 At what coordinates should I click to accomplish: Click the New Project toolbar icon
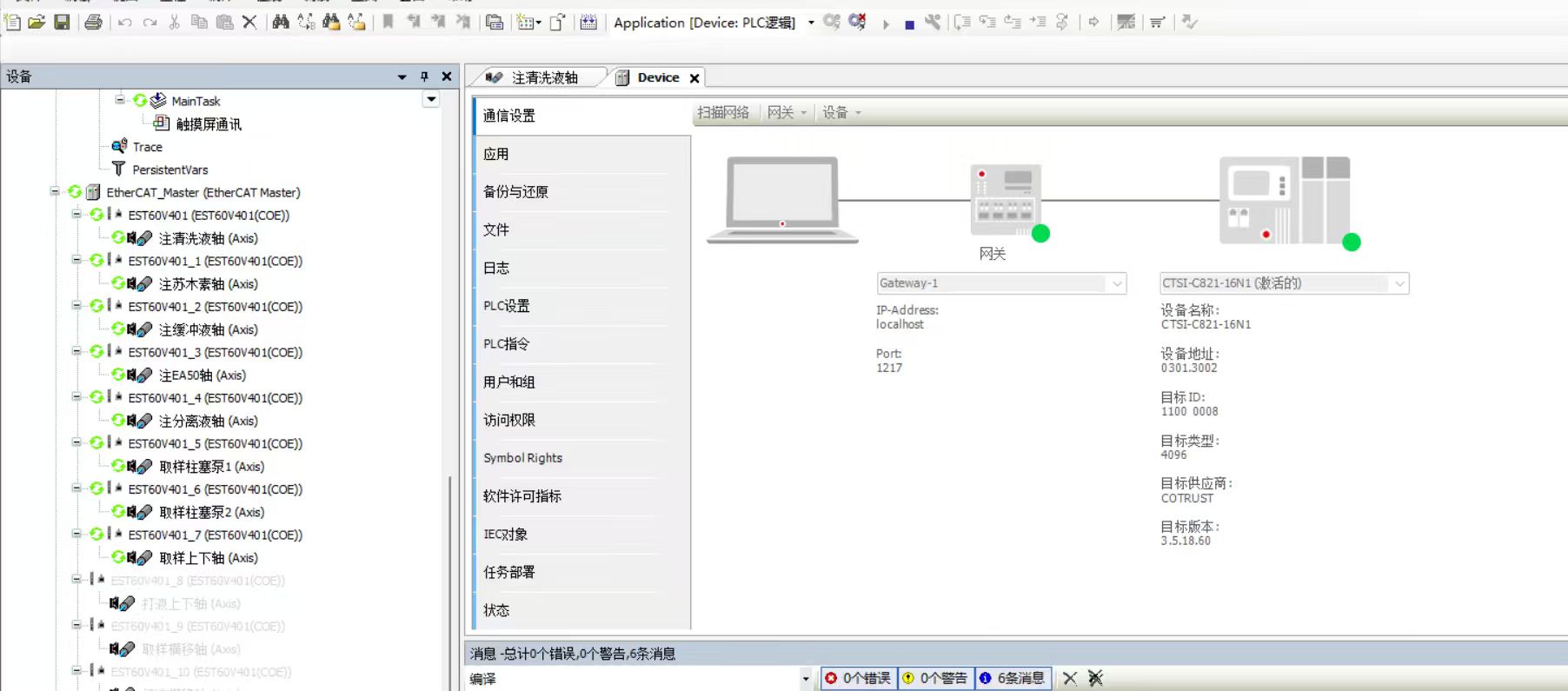12,22
